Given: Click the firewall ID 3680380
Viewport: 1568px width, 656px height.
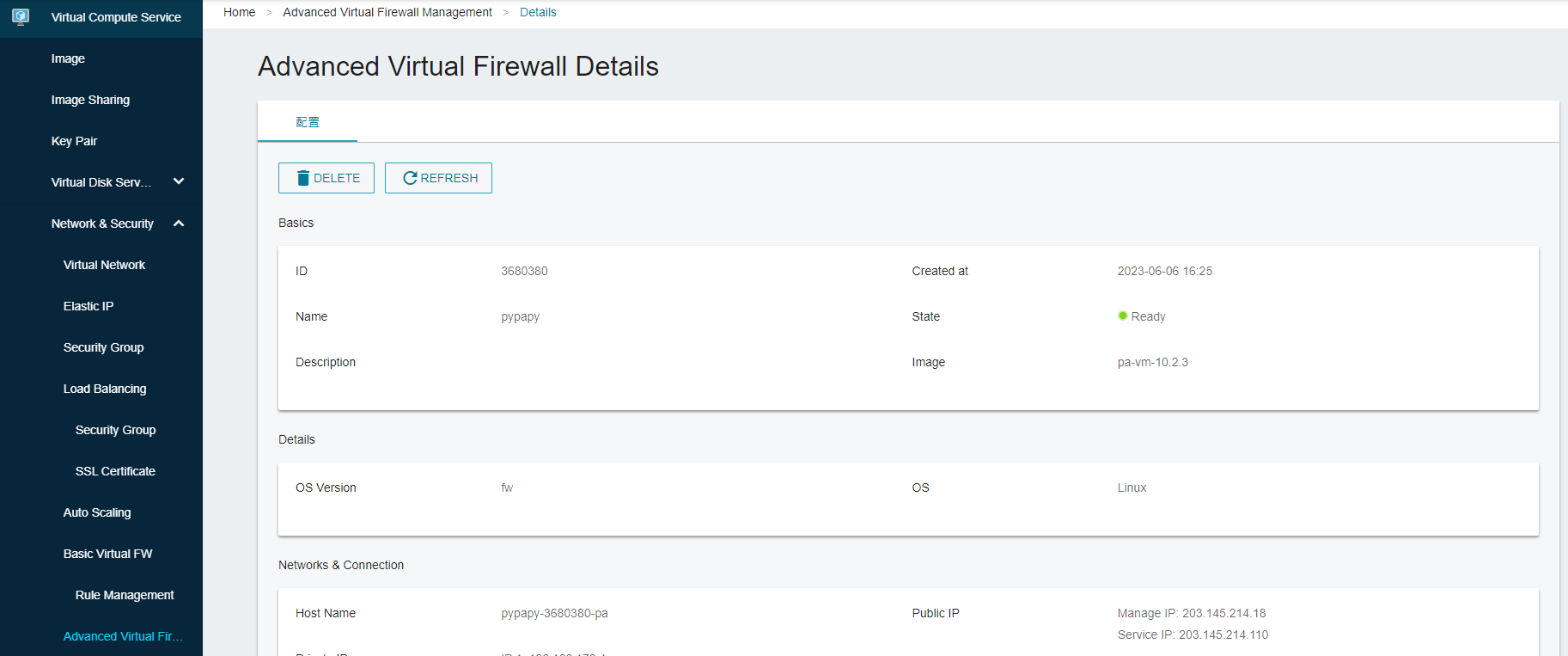Looking at the screenshot, I should coord(524,271).
